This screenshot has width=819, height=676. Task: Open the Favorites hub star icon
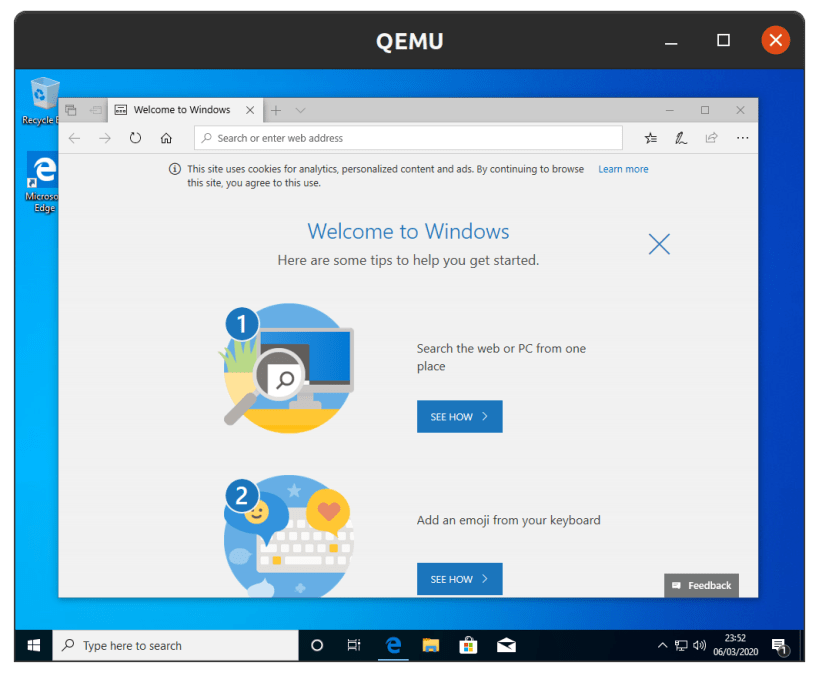[650, 138]
